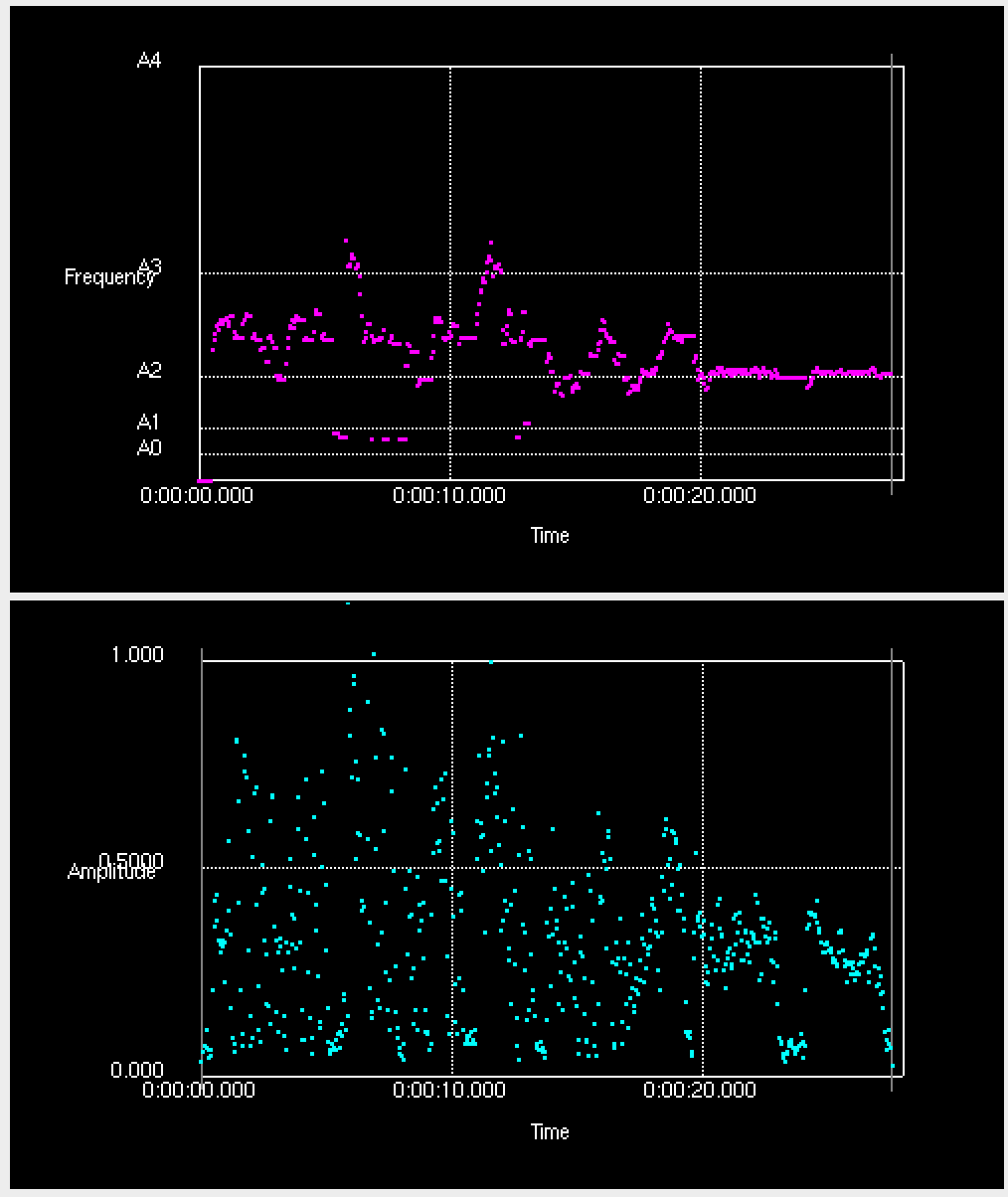The image size is (1008, 1197).
Task: Select the A2 label on frequency plot
Action: click(148, 372)
